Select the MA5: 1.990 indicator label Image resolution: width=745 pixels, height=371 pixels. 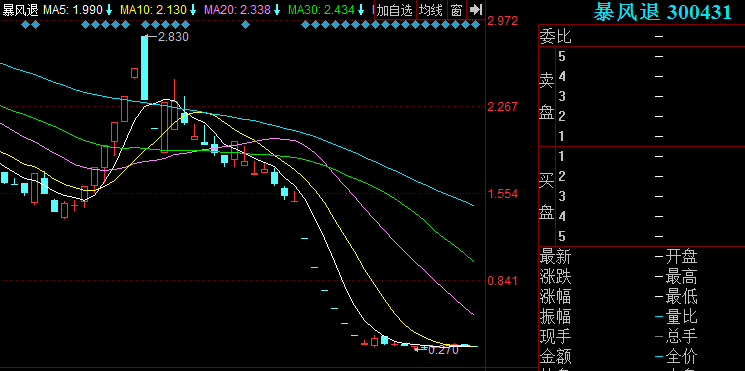pyautogui.click(x=72, y=10)
